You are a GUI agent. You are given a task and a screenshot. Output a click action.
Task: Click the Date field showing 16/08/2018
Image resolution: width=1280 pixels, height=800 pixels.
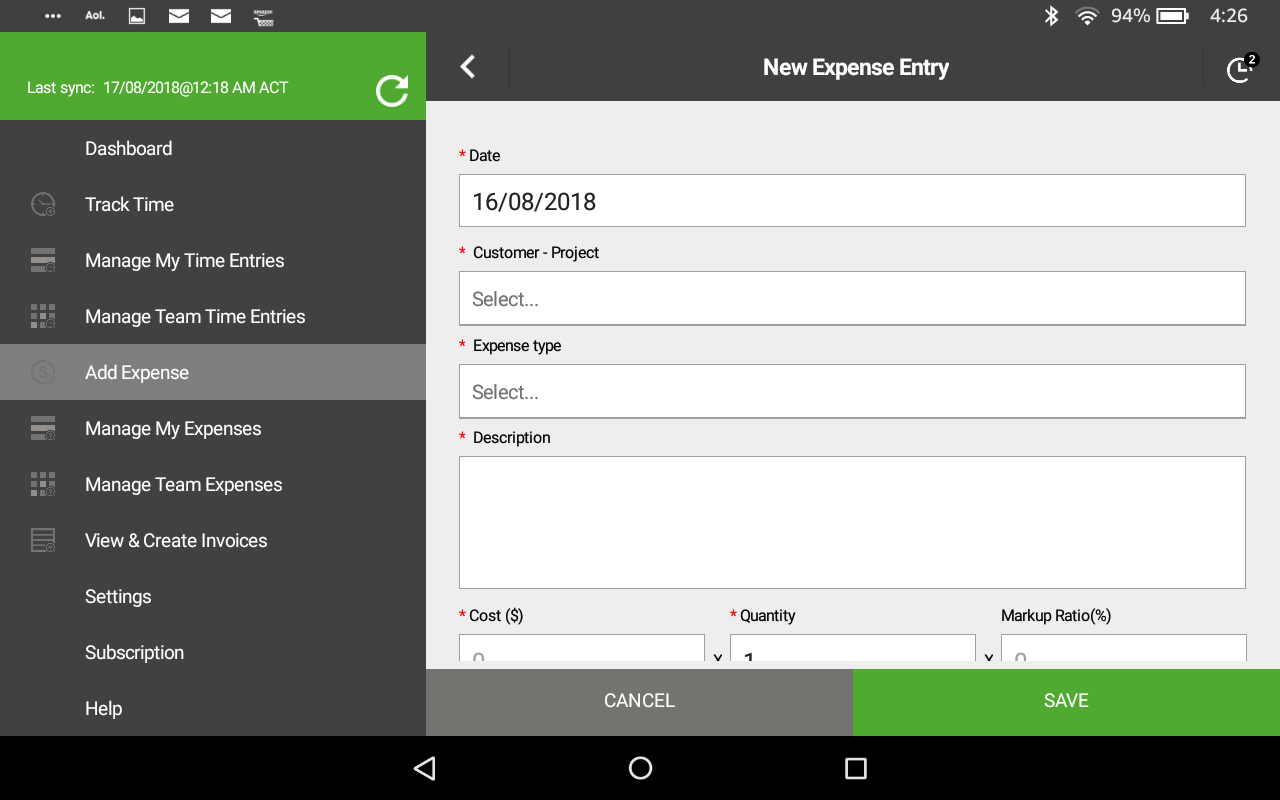click(x=852, y=201)
